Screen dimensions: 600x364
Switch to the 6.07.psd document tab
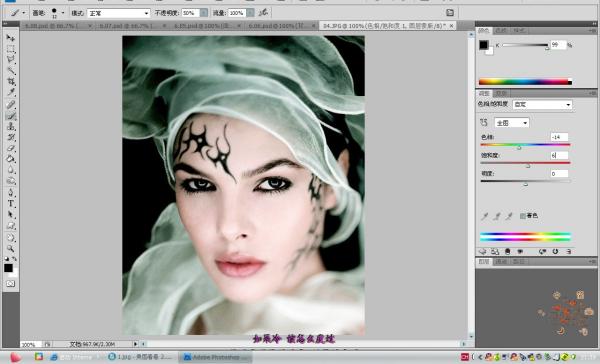coord(126,26)
